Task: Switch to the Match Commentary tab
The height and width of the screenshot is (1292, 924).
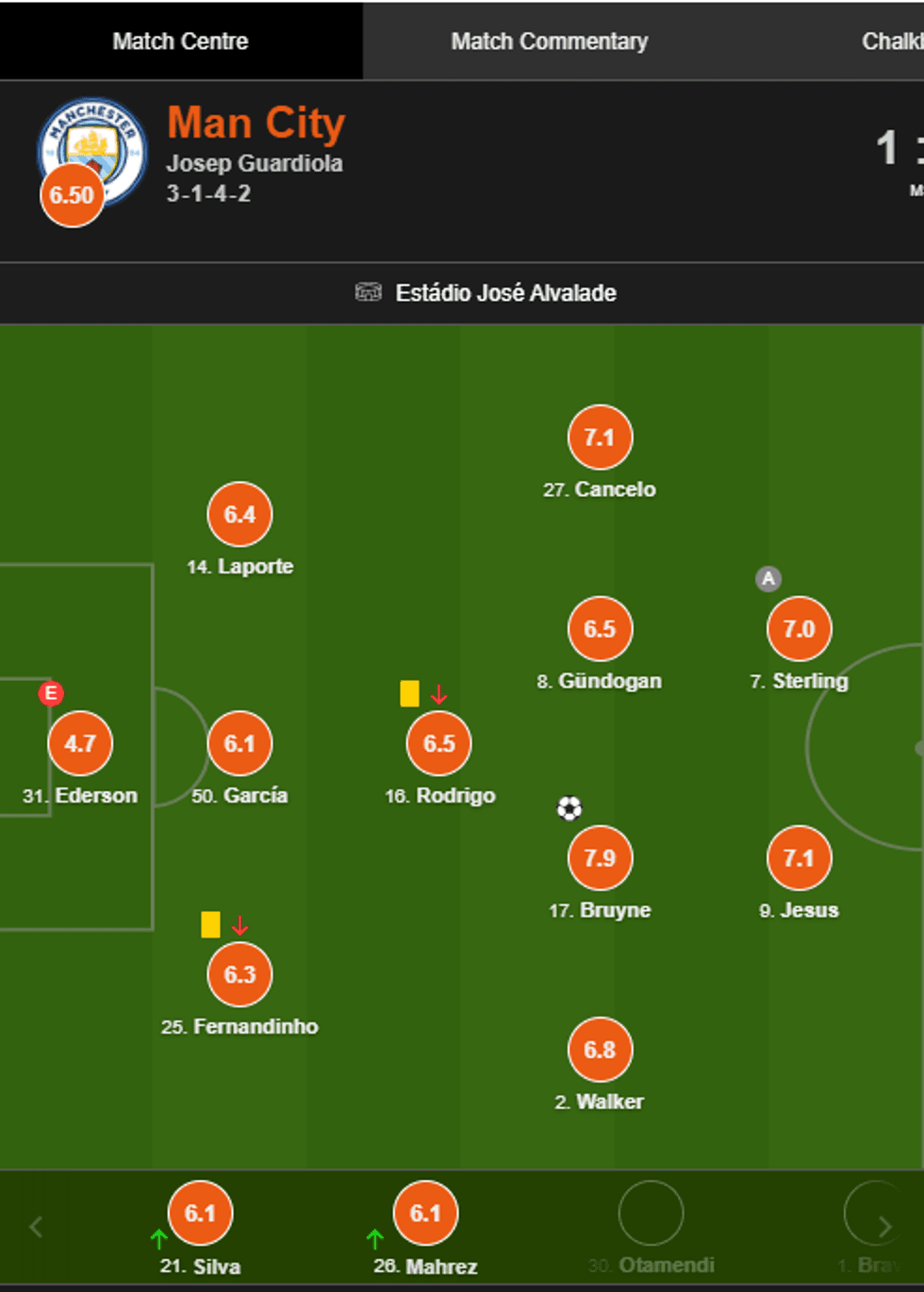Action: coord(549,41)
